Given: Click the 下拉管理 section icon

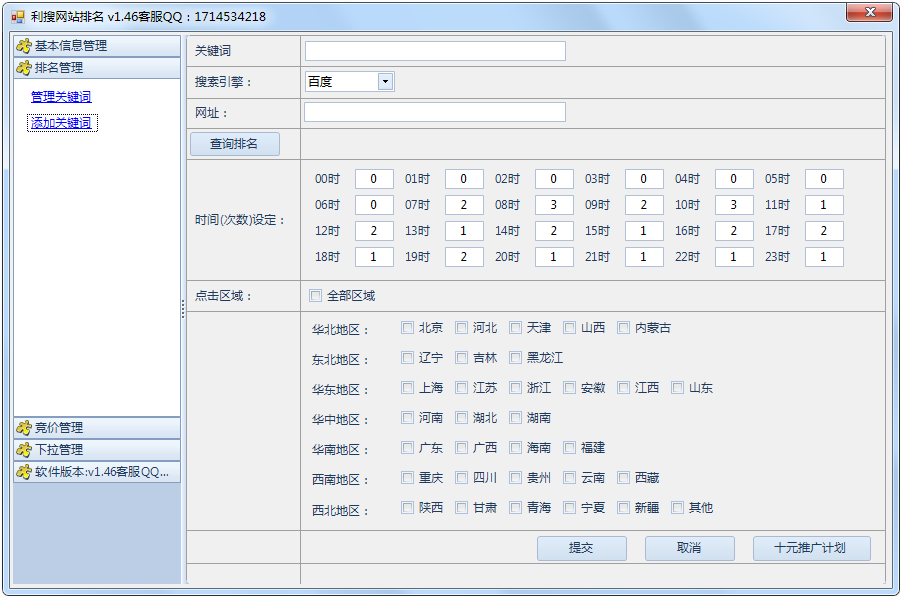Looking at the screenshot, I should pos(24,450).
